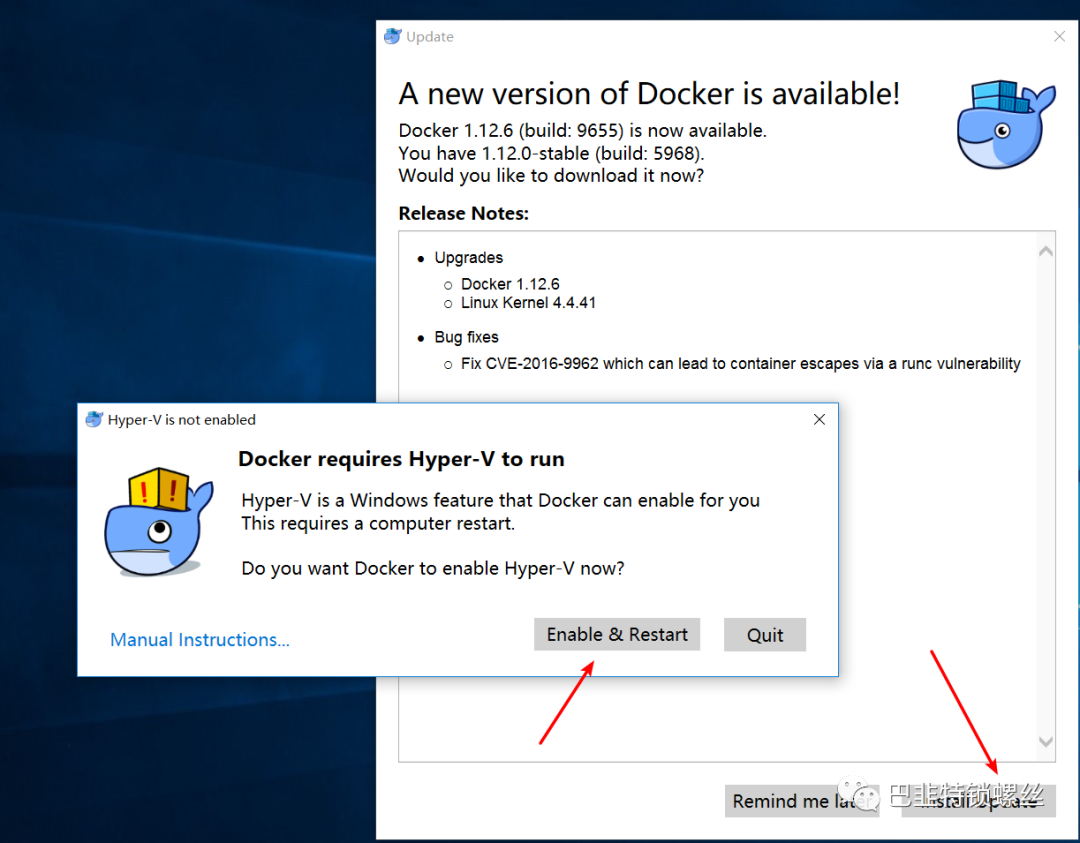Click 'Would you like to download it now?' text
The height and width of the screenshot is (843, 1080).
[551, 176]
